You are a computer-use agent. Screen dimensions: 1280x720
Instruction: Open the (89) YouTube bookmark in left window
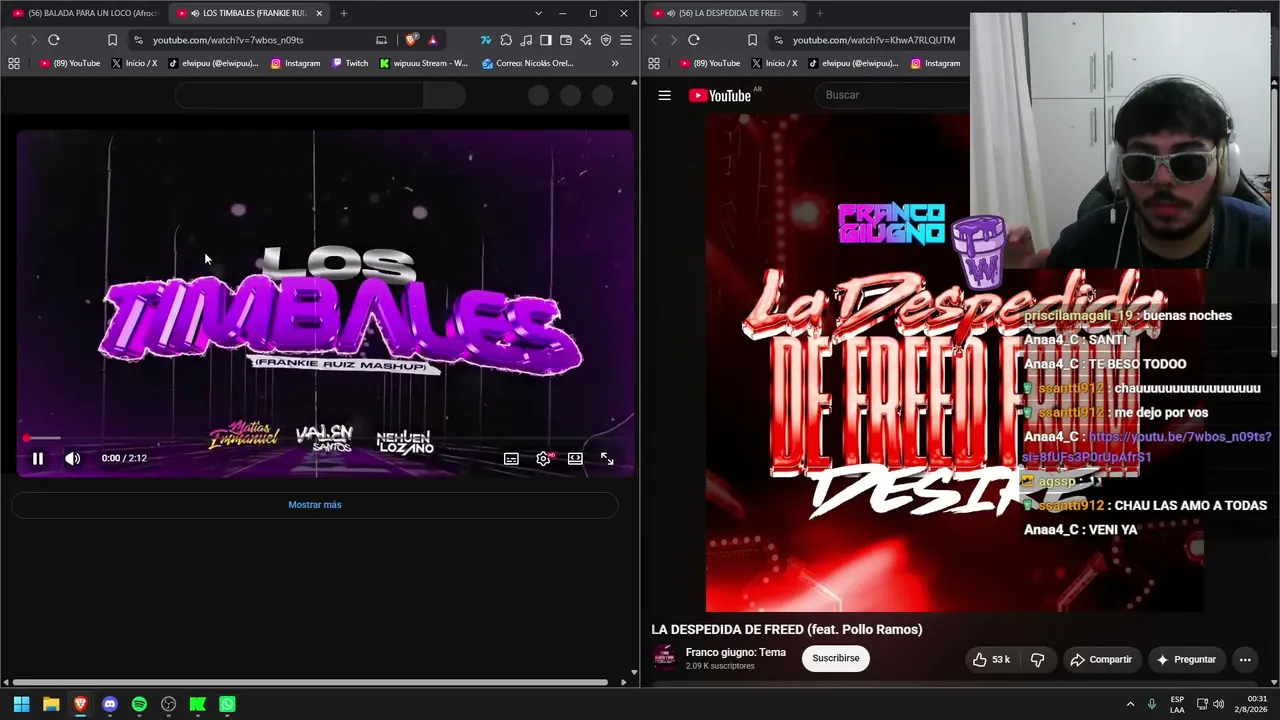click(x=70, y=63)
